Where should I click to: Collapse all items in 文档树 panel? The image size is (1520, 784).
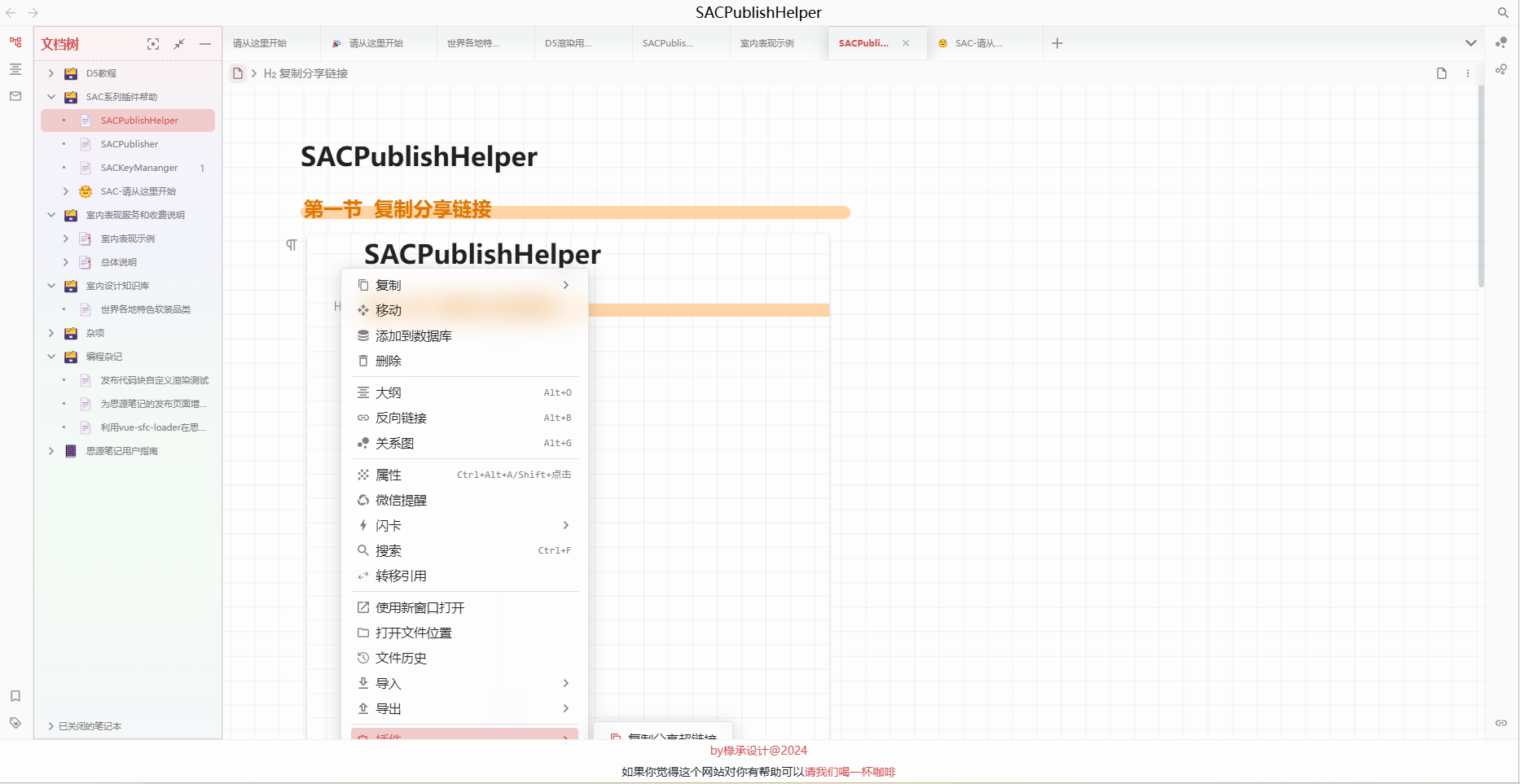click(179, 44)
